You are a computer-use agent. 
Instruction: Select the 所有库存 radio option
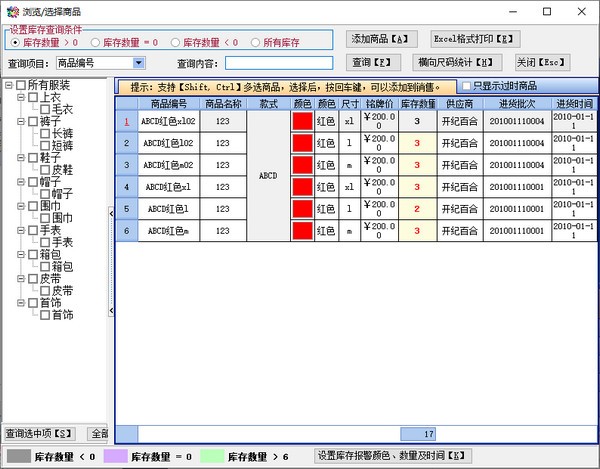coord(255,42)
